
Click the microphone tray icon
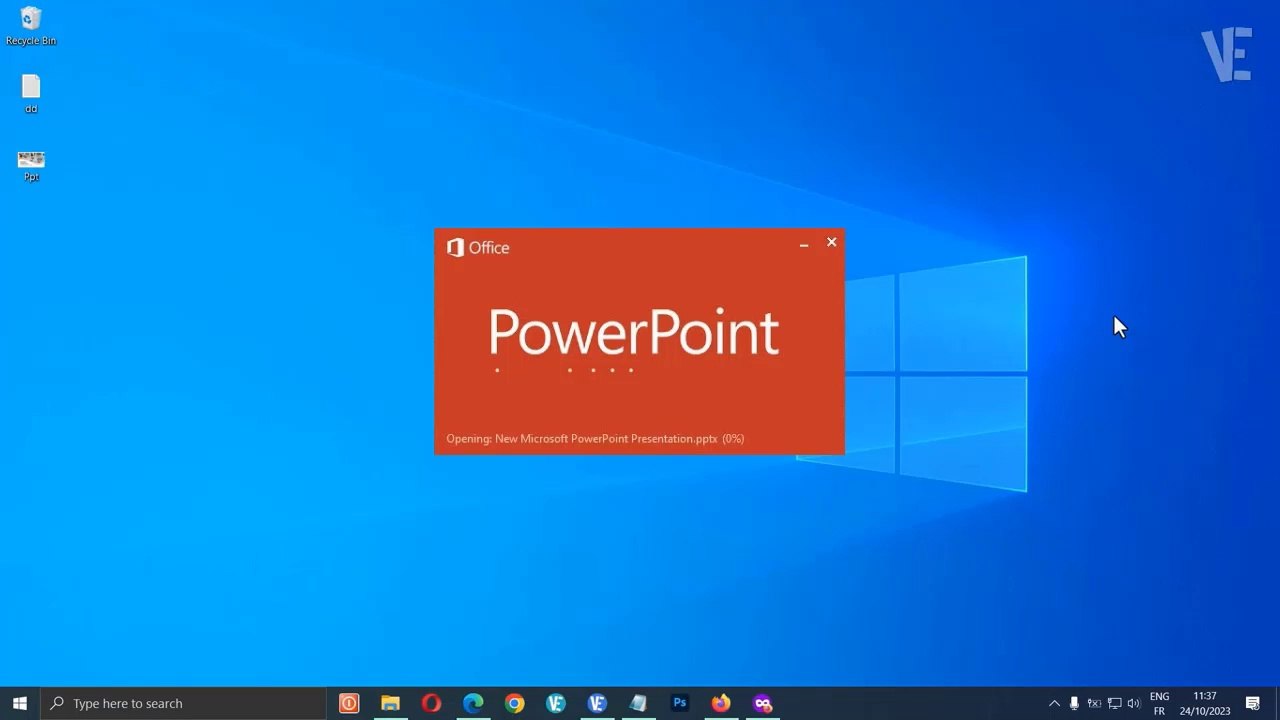click(1074, 703)
